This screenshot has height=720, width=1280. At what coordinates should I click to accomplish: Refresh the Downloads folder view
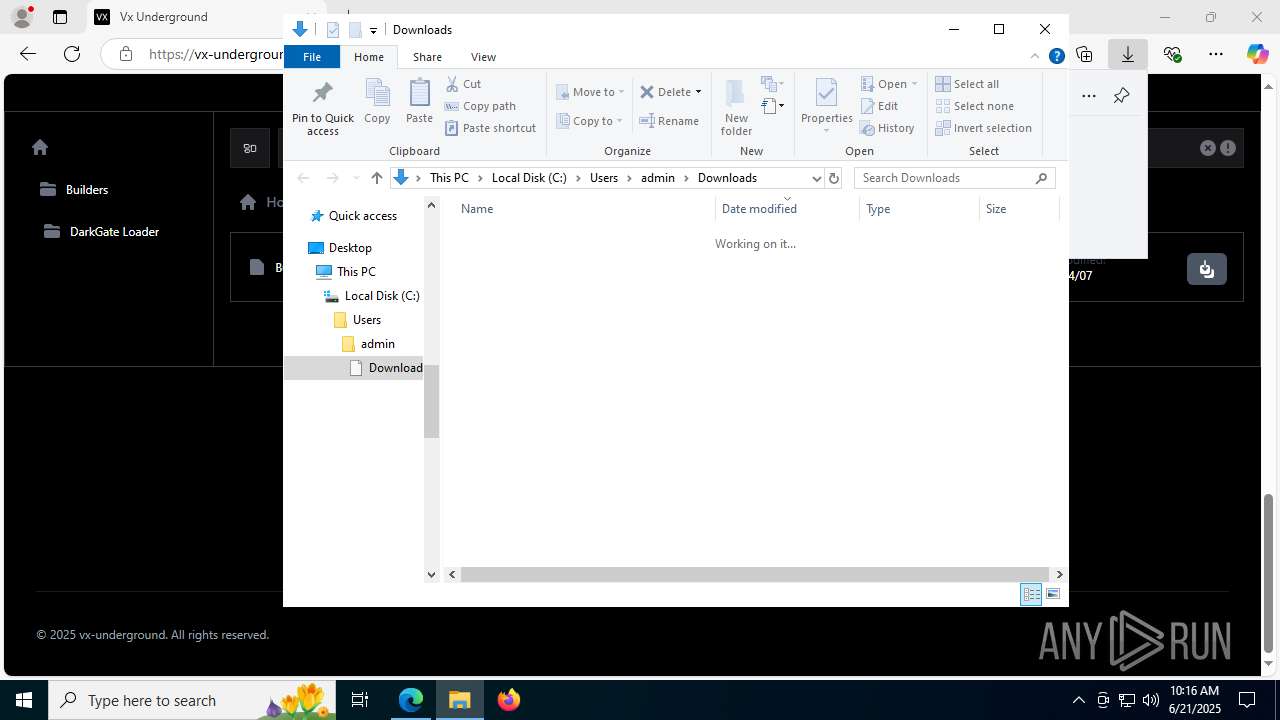[834, 178]
